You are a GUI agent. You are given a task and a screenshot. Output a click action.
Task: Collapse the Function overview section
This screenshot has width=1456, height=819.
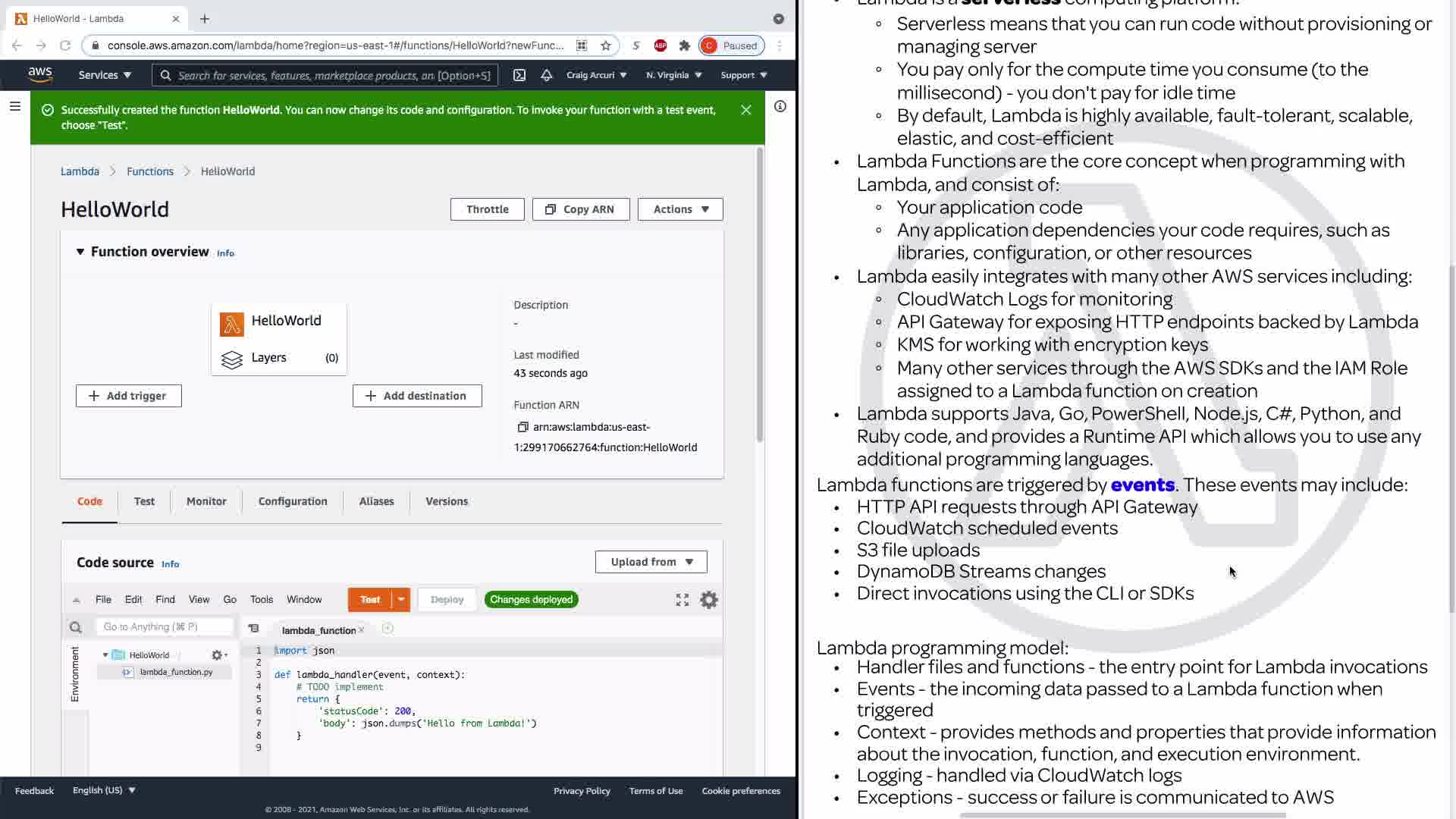[80, 252]
